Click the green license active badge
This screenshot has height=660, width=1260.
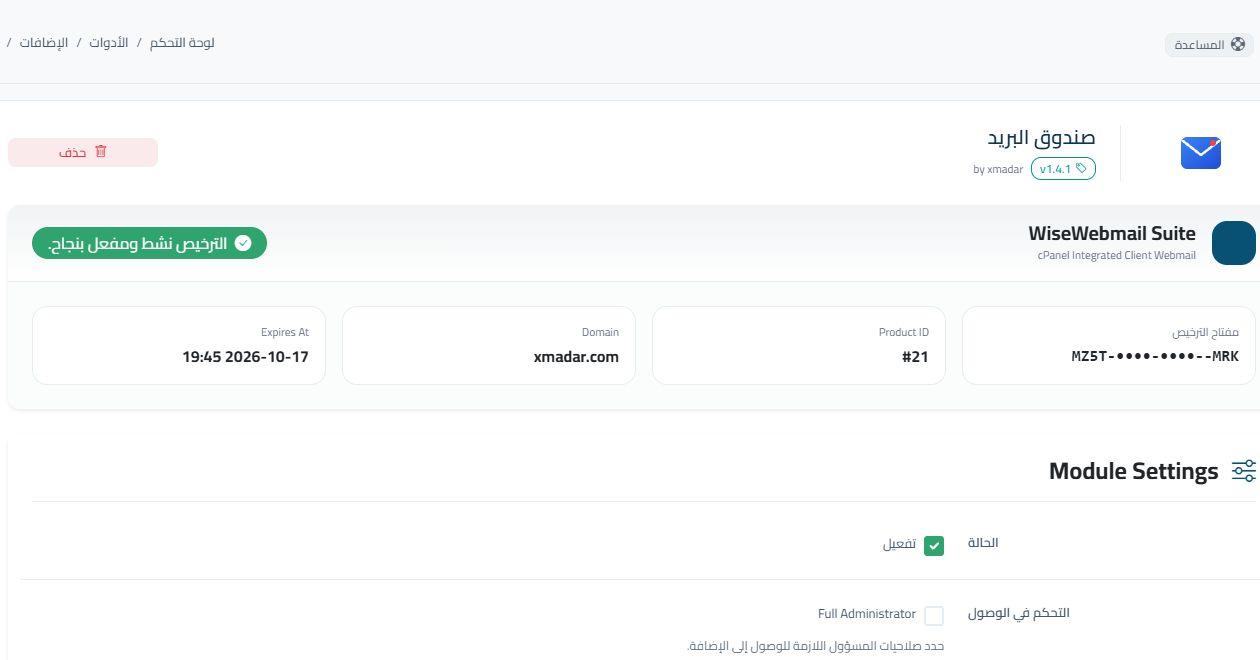149,243
